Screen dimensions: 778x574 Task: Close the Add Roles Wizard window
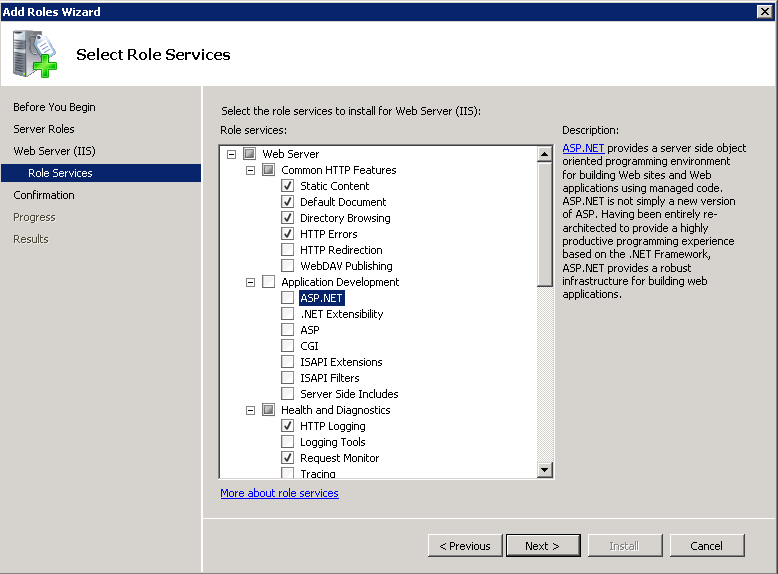click(x=765, y=11)
